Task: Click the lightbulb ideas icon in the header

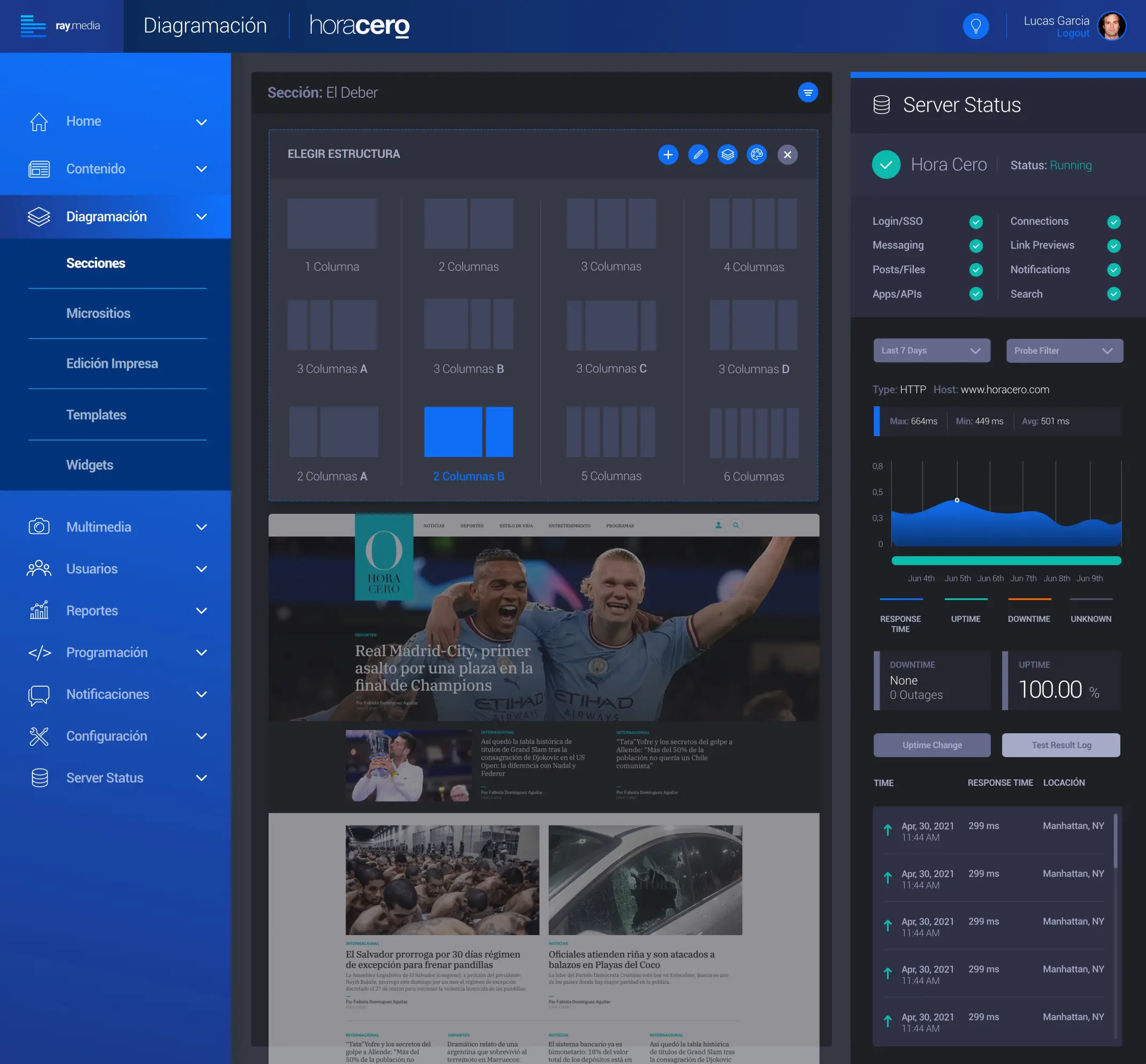Action: point(976,25)
